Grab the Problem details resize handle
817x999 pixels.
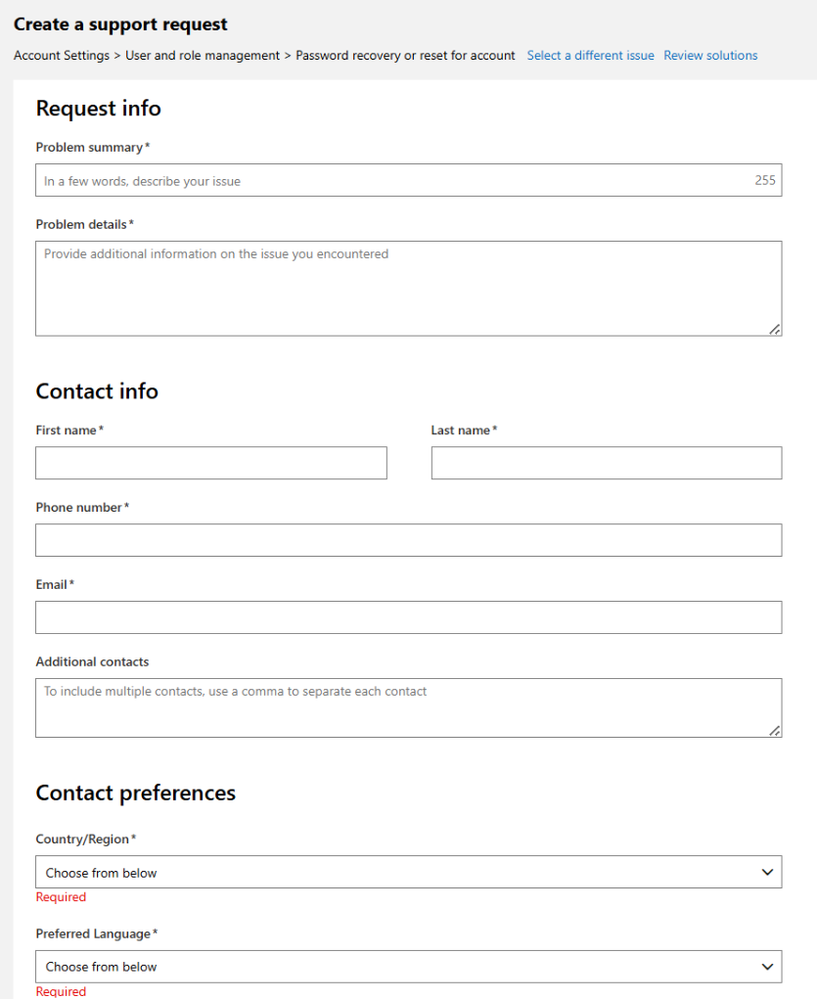point(775,329)
